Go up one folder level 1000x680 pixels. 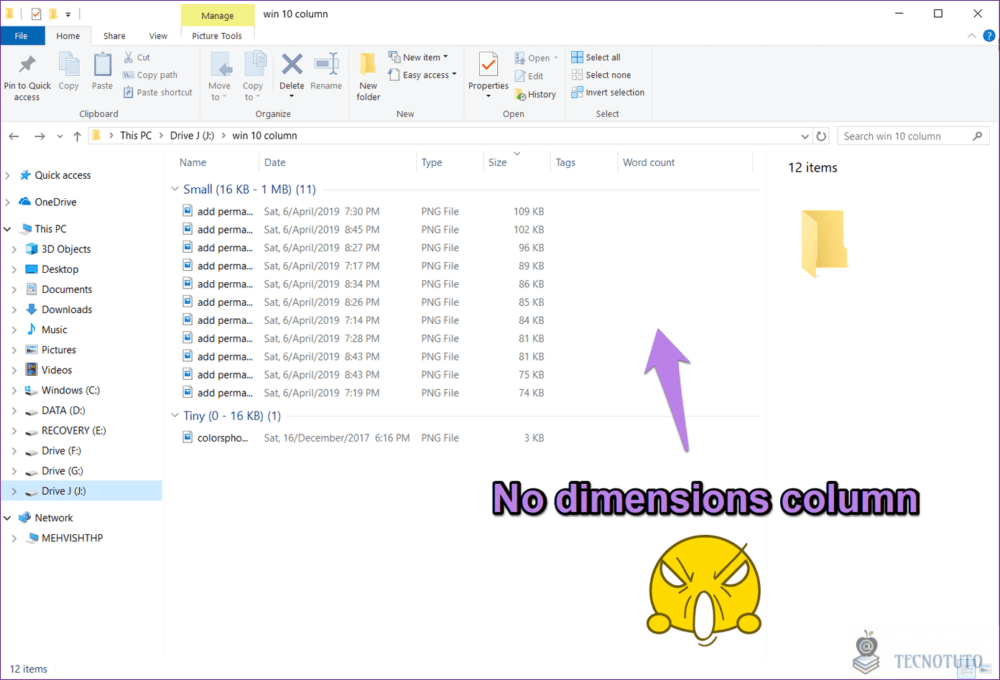tap(77, 136)
